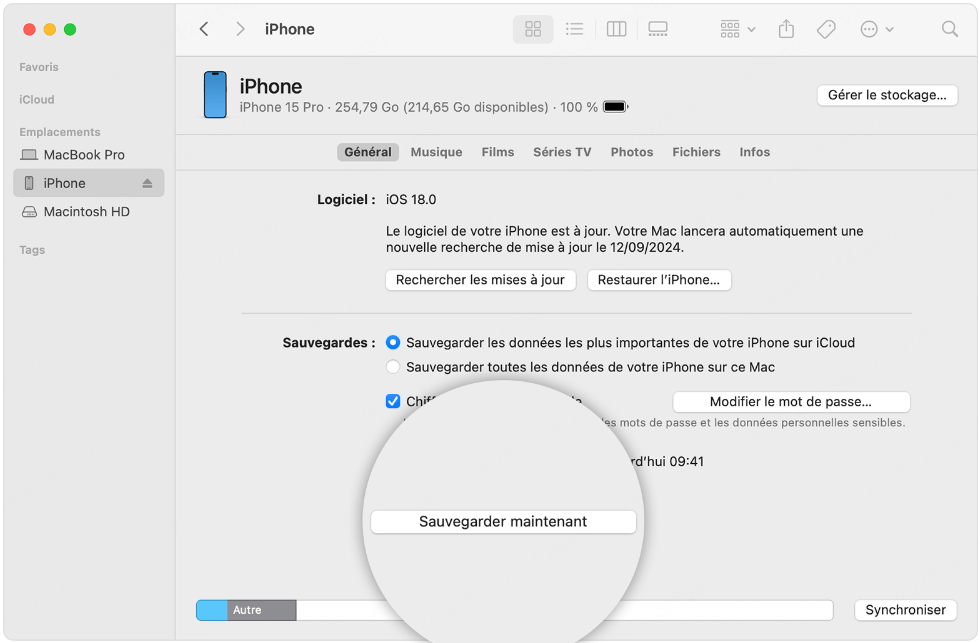The width and height of the screenshot is (980, 643).
Task: Click the Favoris sidebar heading
Action: pos(39,67)
